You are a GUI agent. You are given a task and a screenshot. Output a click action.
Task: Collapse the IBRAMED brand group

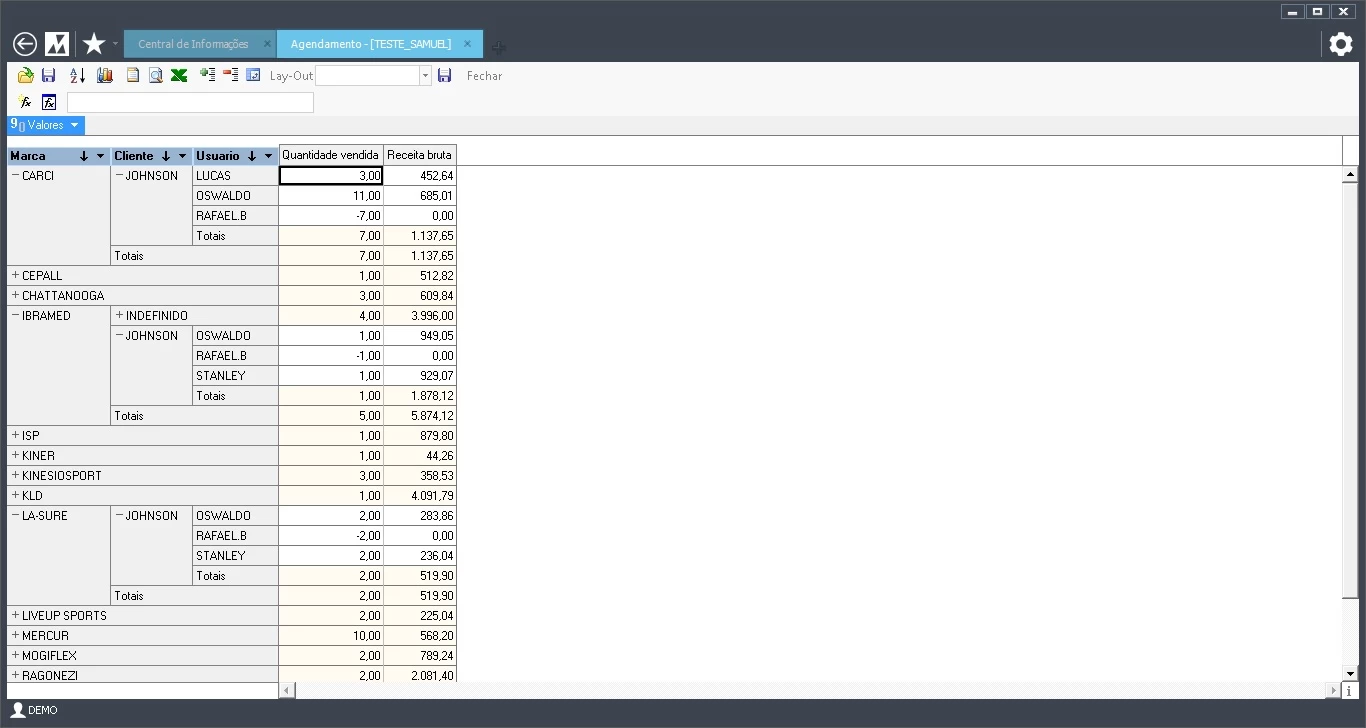(x=15, y=316)
